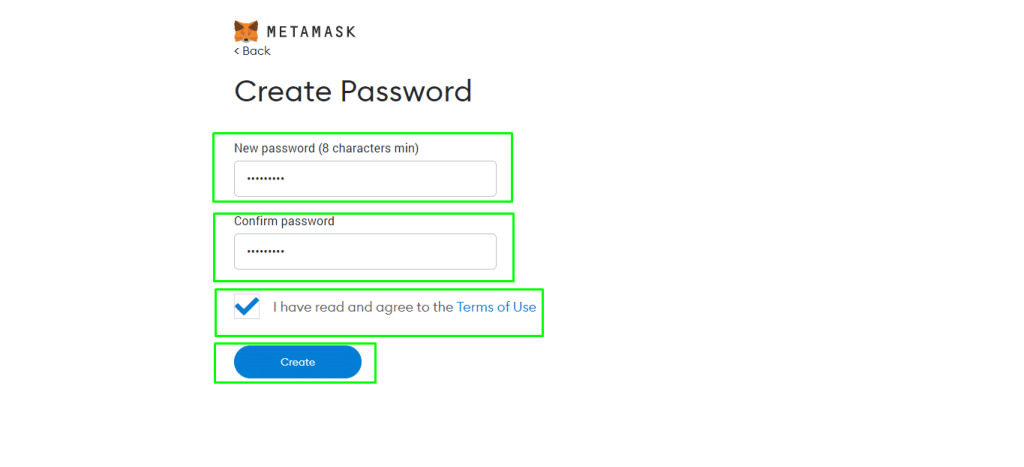
Task: Toggle the 'I have read and agree' checkbox
Action: tap(247, 306)
